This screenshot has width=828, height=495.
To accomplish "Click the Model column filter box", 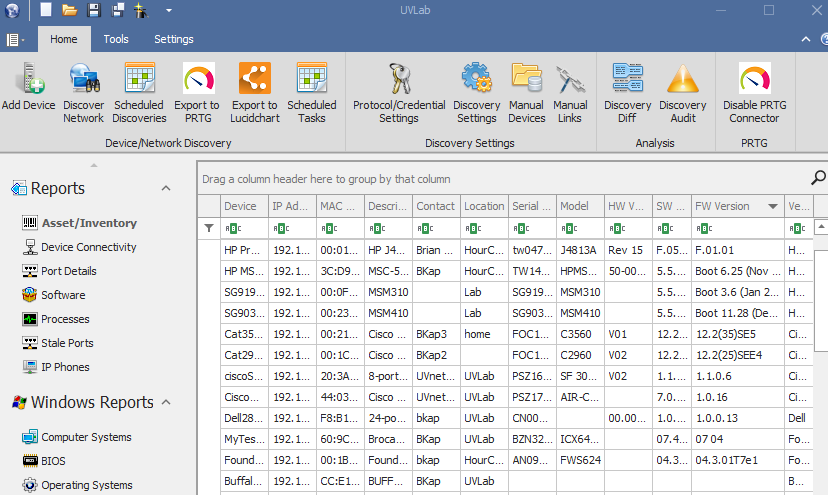I will pyautogui.click(x=580, y=228).
